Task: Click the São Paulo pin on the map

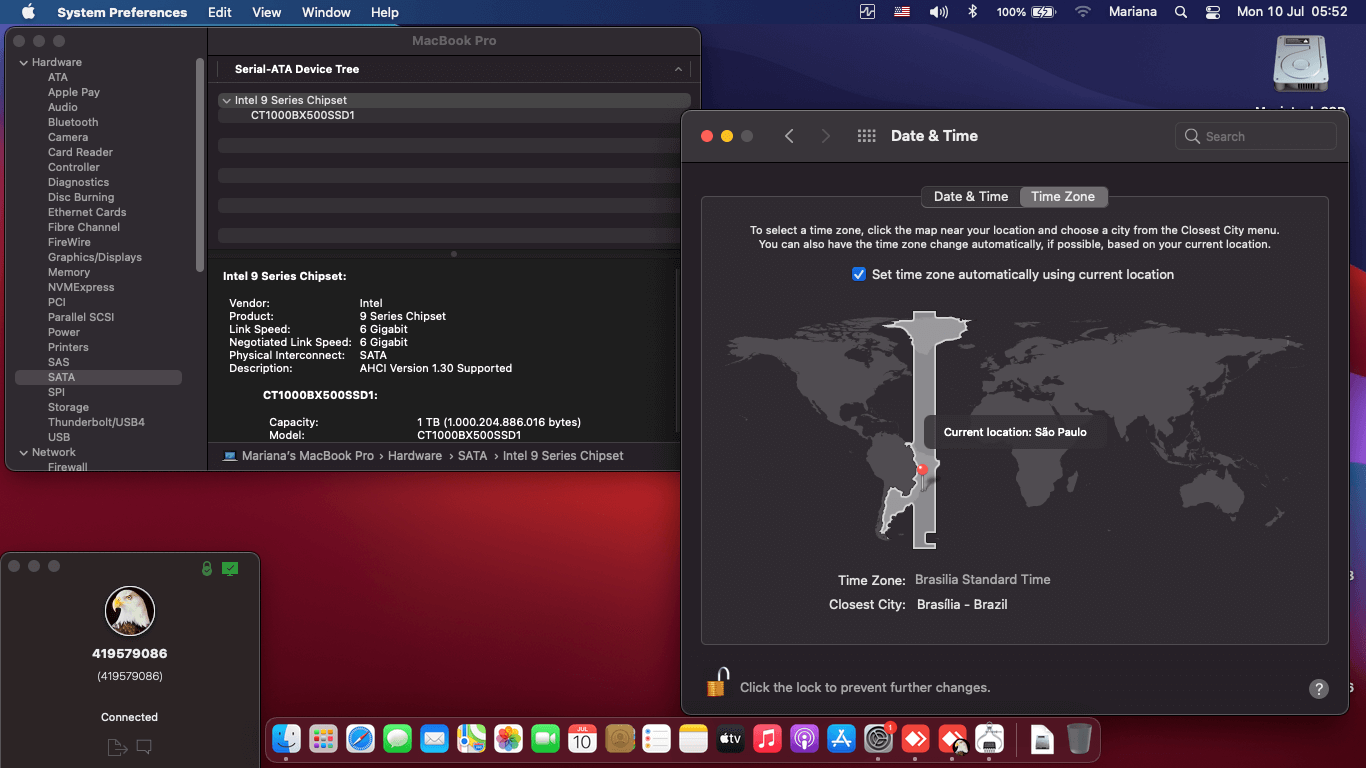Action: [x=922, y=470]
